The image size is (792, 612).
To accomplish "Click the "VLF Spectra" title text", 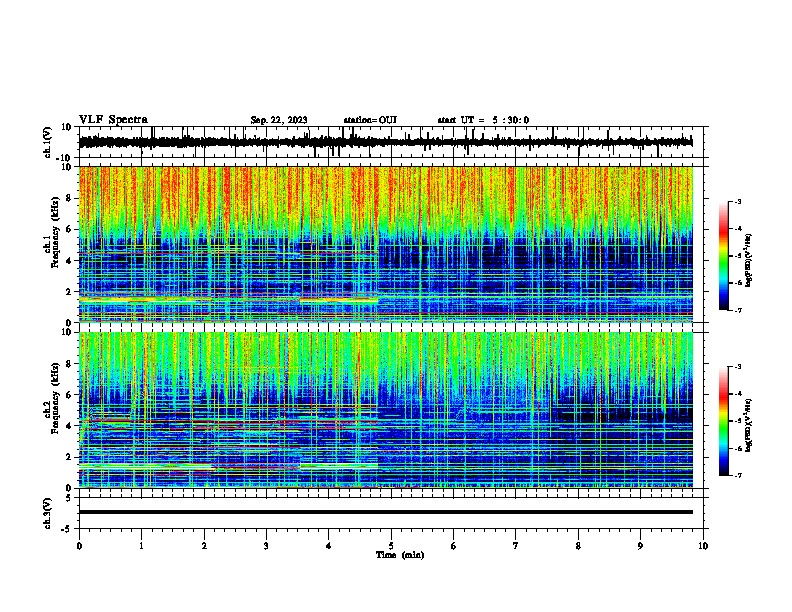I will click(x=113, y=120).
